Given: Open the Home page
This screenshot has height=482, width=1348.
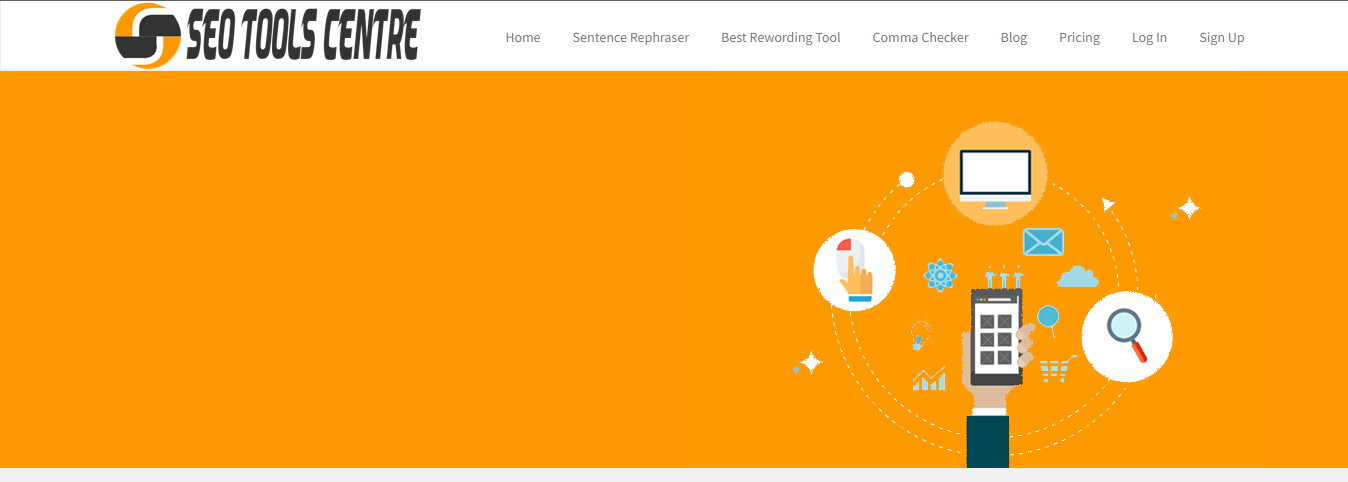Looking at the screenshot, I should coord(523,37).
